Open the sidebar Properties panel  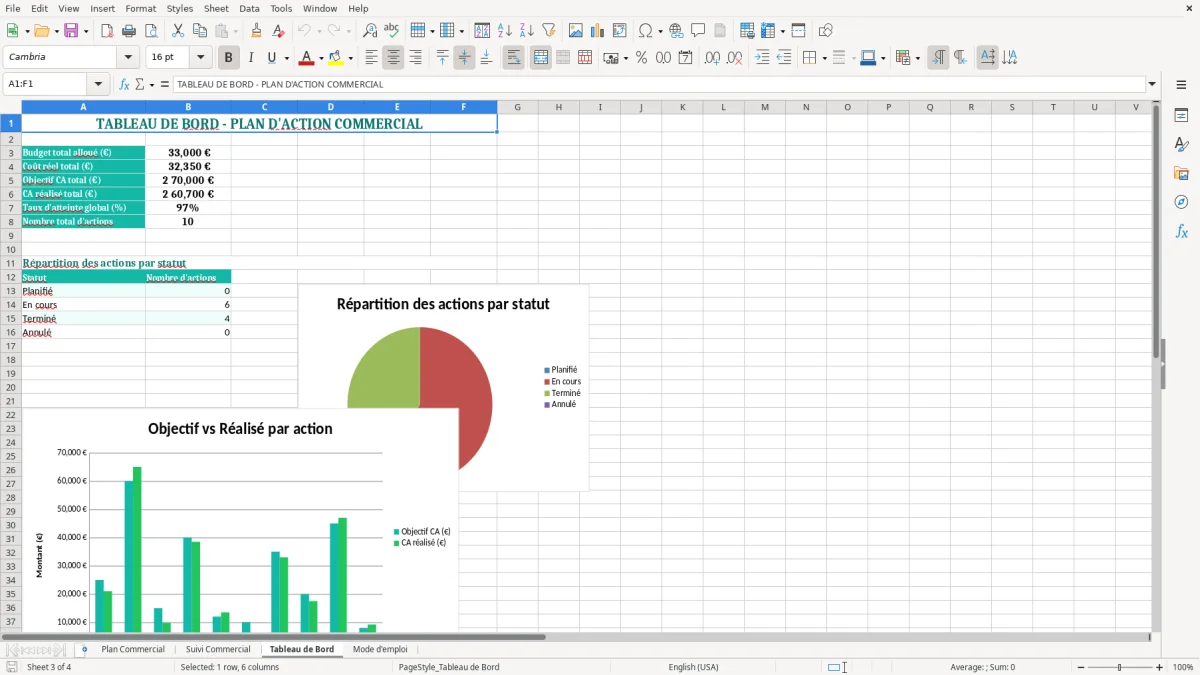pyautogui.click(x=1181, y=116)
